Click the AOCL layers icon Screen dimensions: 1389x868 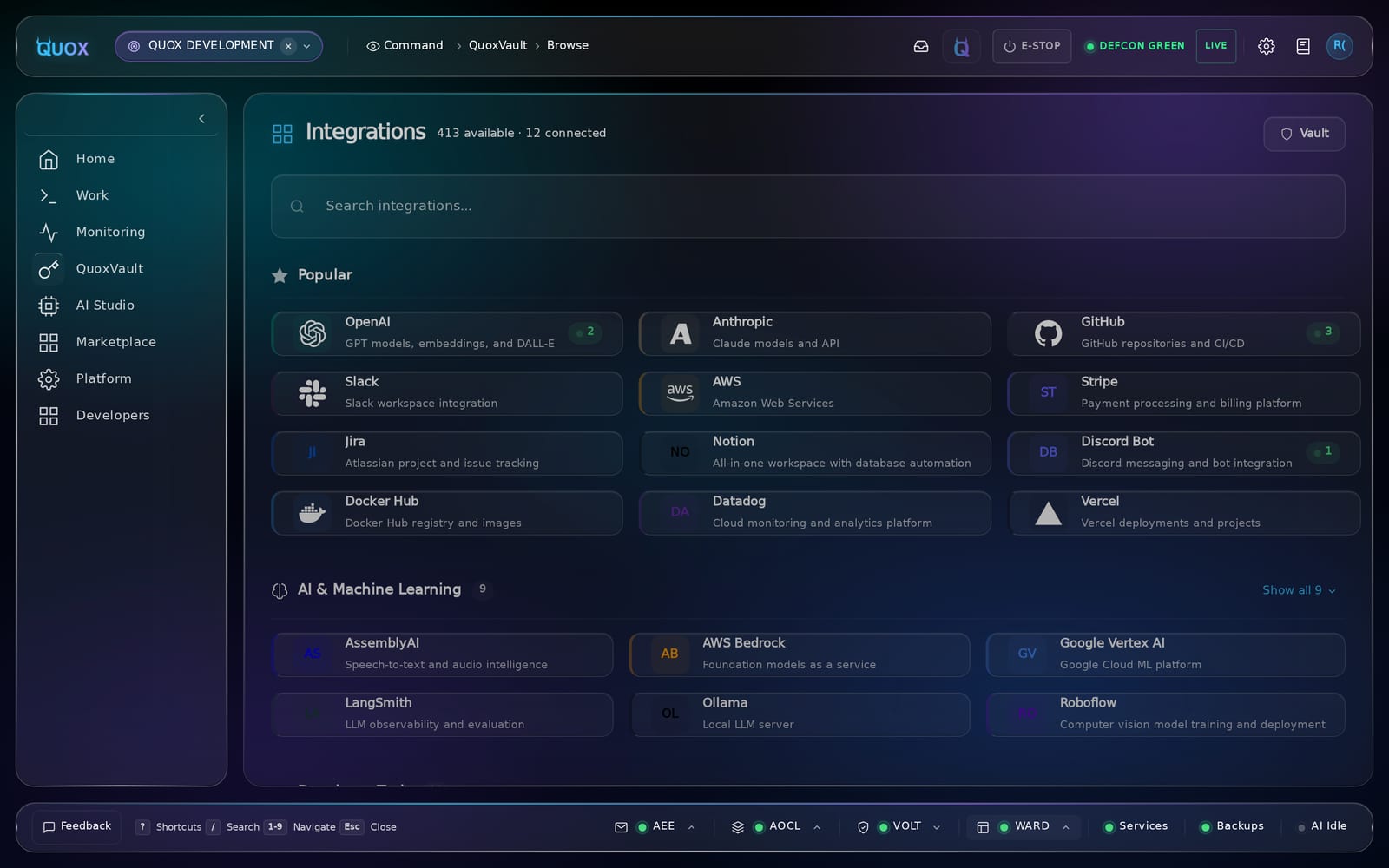738,827
